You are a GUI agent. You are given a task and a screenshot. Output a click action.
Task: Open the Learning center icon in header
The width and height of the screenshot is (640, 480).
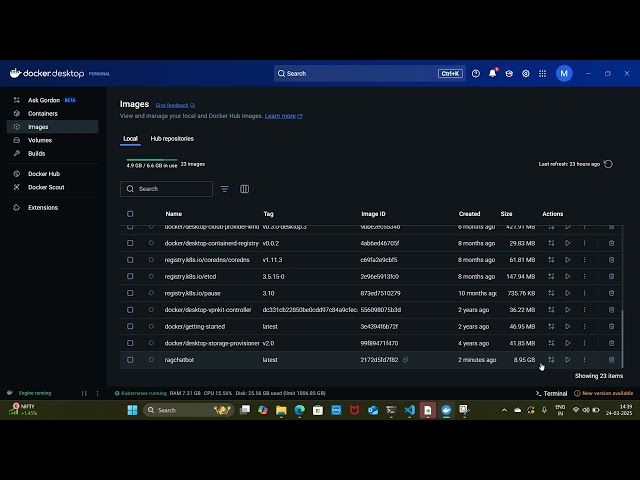pos(509,73)
